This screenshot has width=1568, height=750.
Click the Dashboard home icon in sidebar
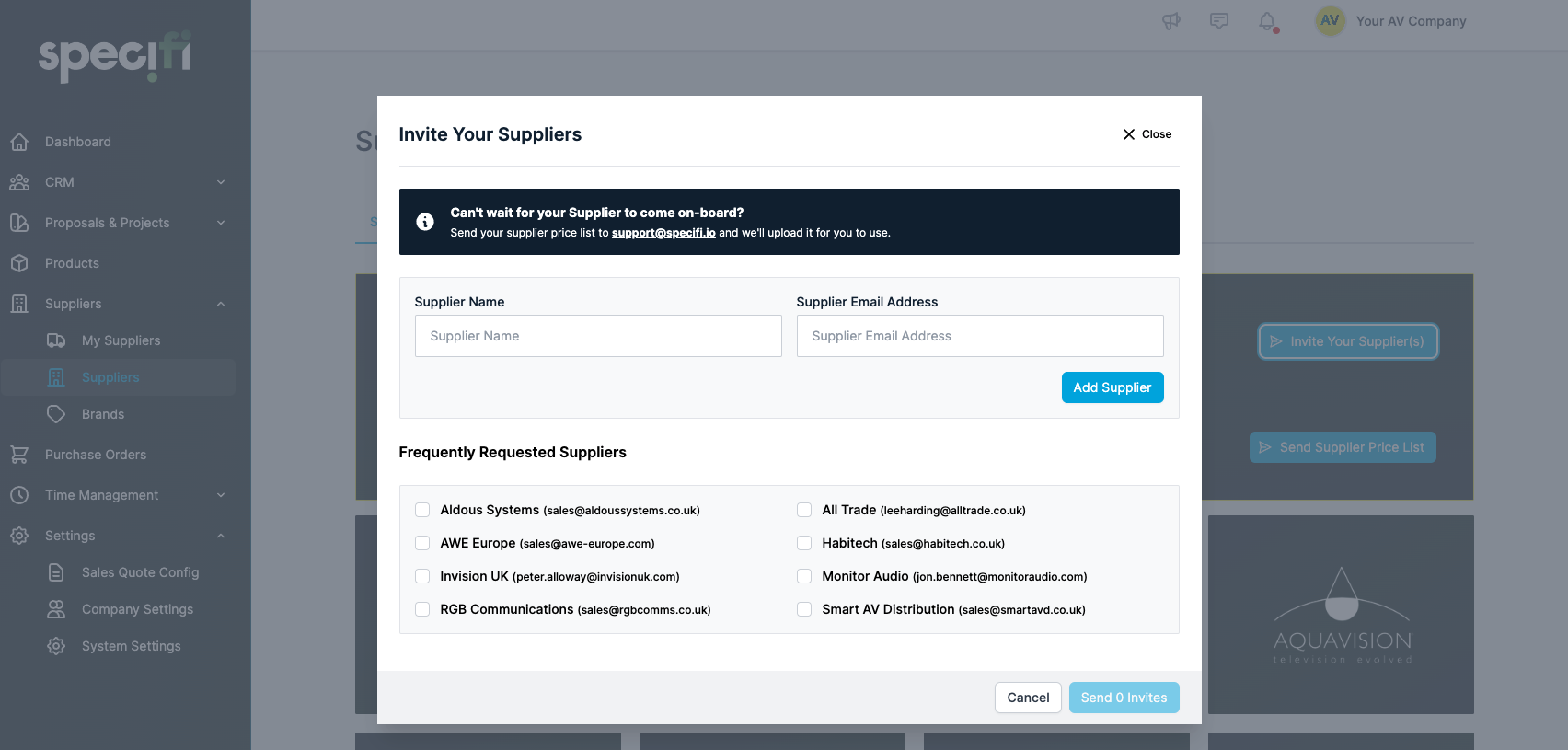click(x=19, y=142)
